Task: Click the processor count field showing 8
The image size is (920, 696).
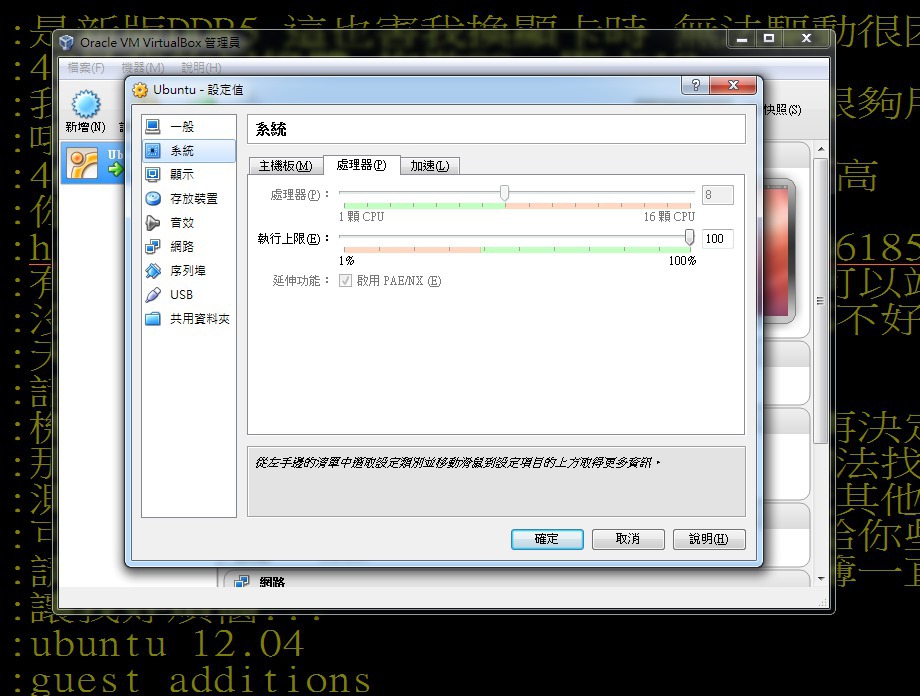Action: pyautogui.click(x=718, y=195)
